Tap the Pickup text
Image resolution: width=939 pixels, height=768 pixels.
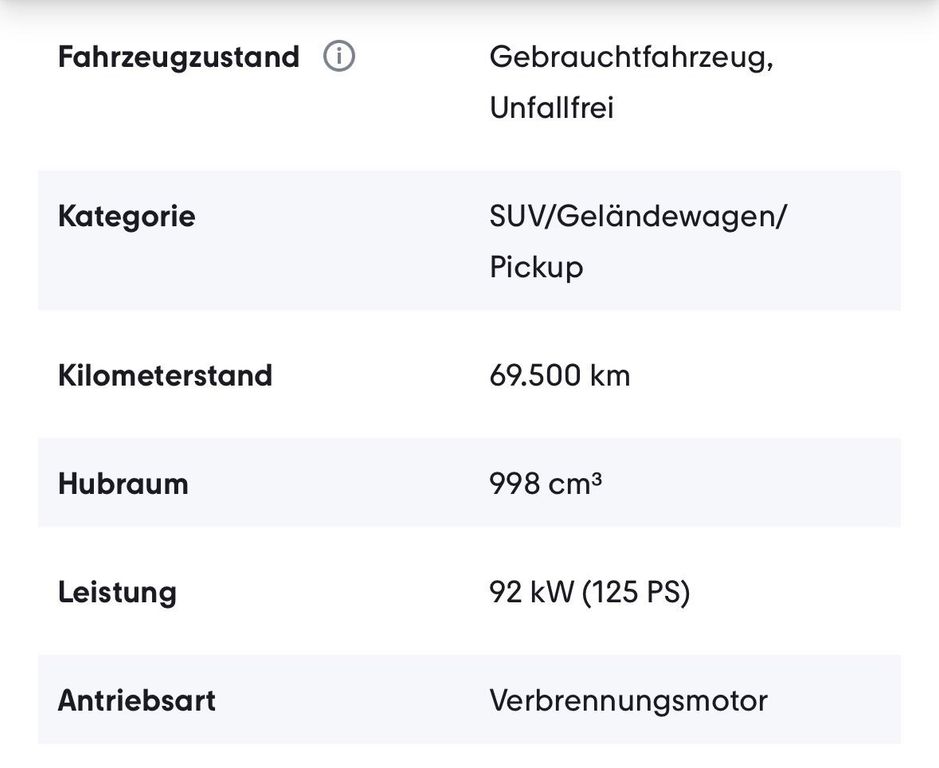536,268
